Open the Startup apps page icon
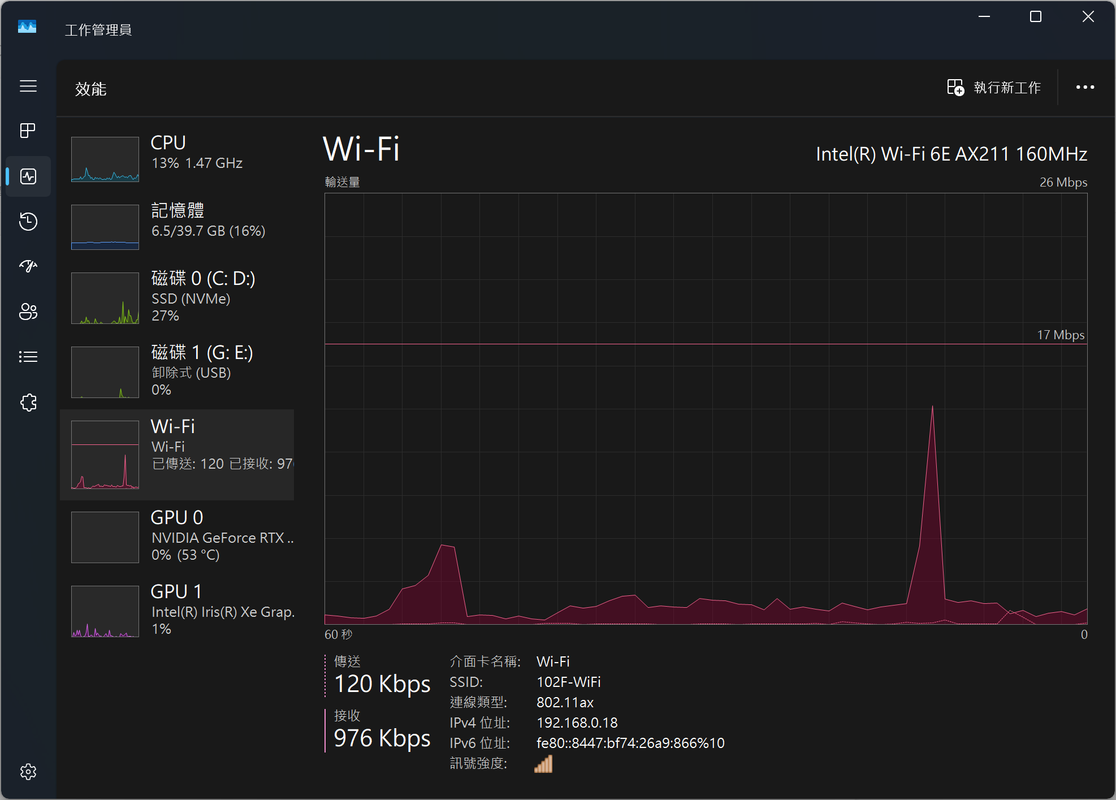 pos(28,266)
